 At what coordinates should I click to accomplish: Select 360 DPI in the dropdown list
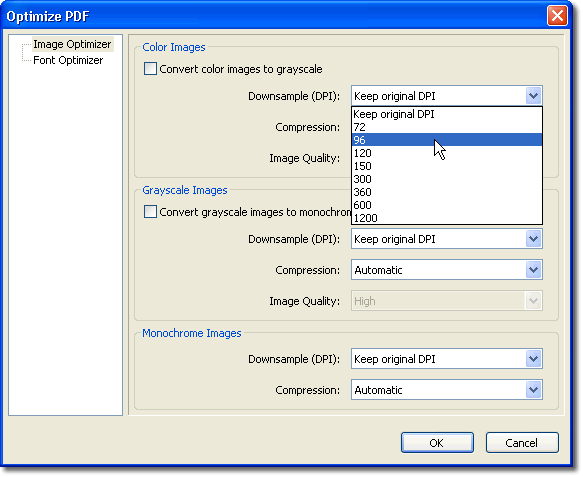click(447, 192)
